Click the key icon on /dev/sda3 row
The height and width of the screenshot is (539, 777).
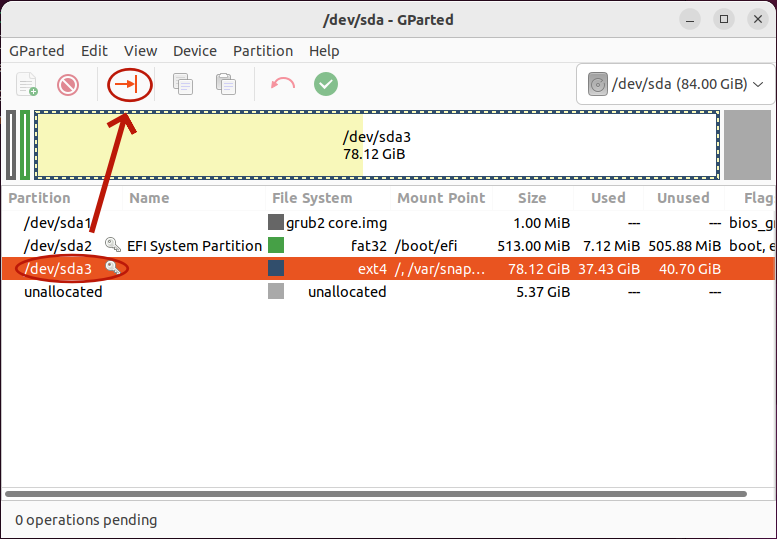point(113,268)
